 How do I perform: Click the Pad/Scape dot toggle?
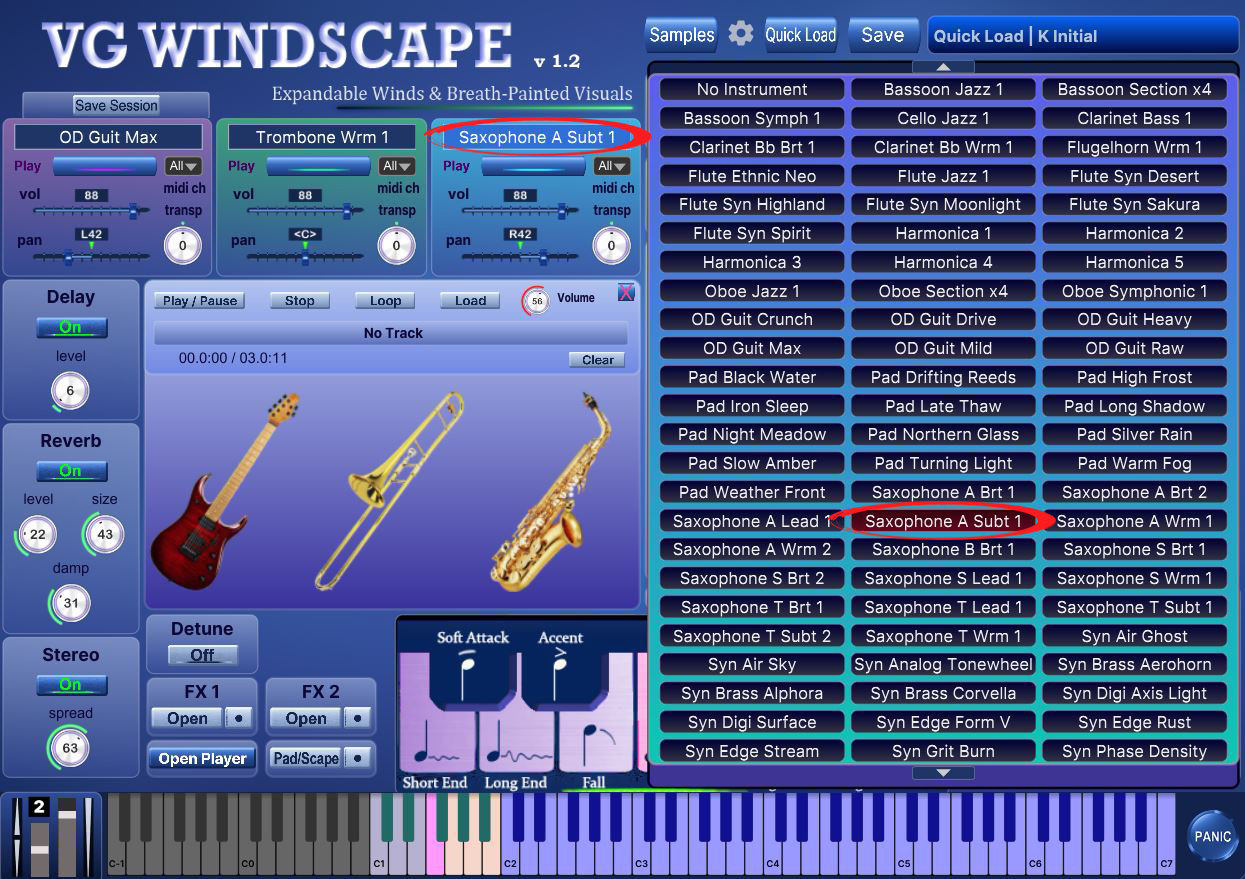(x=357, y=758)
